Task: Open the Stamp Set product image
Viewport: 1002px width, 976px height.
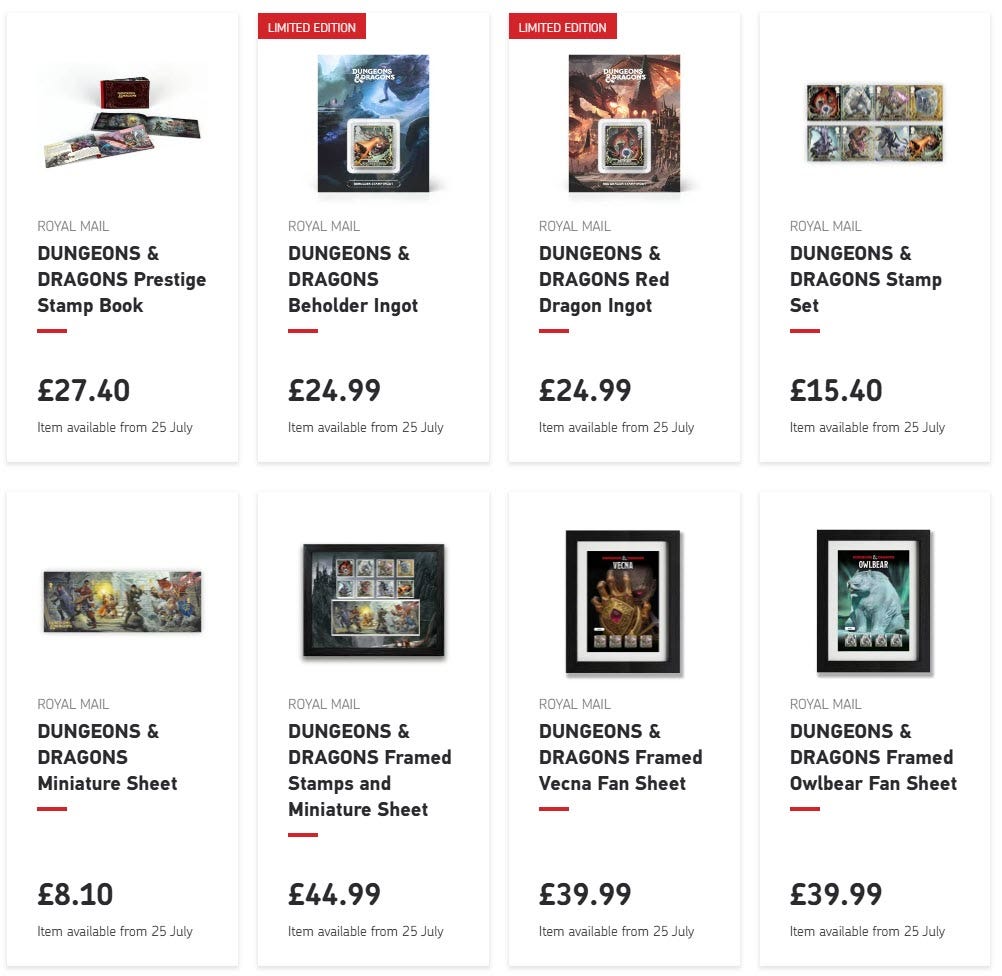Action: click(875, 123)
